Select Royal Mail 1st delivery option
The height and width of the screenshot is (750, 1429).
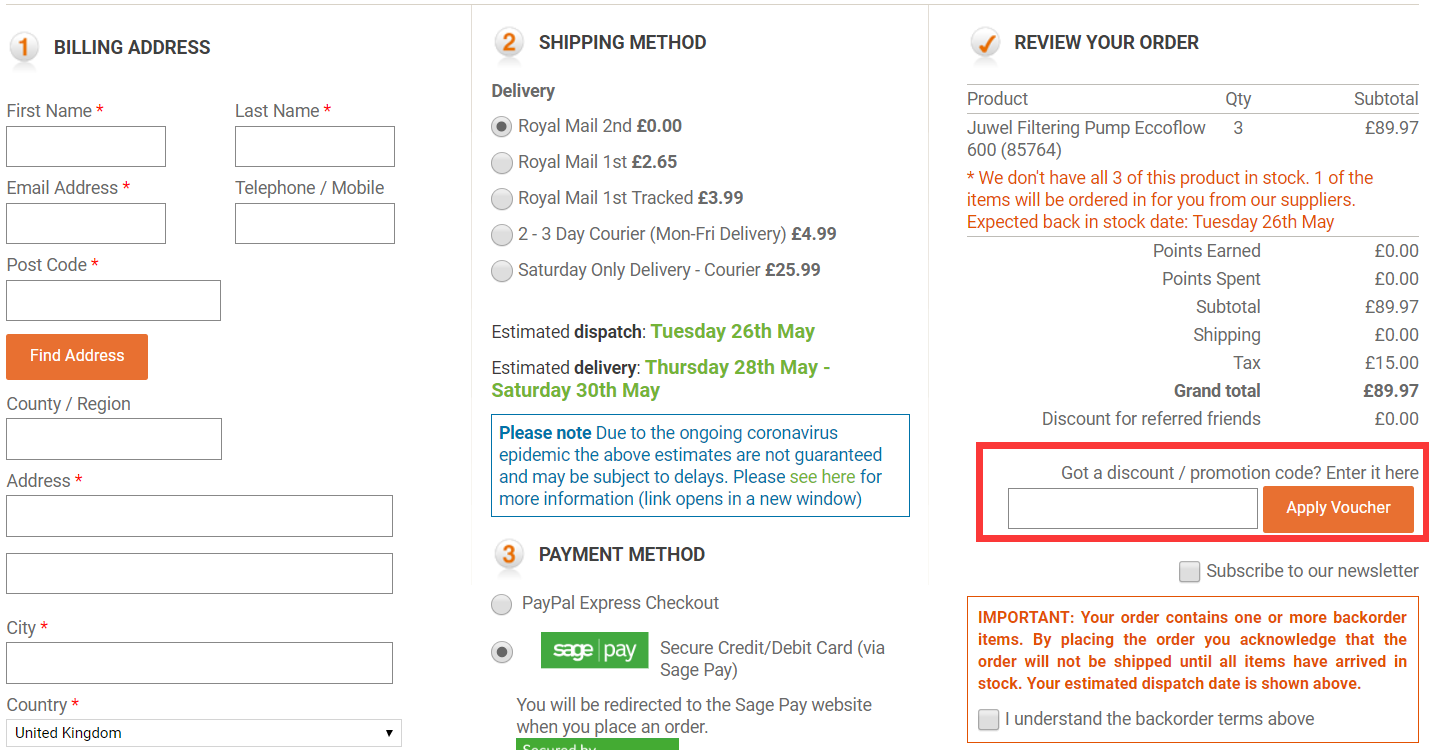(502, 163)
